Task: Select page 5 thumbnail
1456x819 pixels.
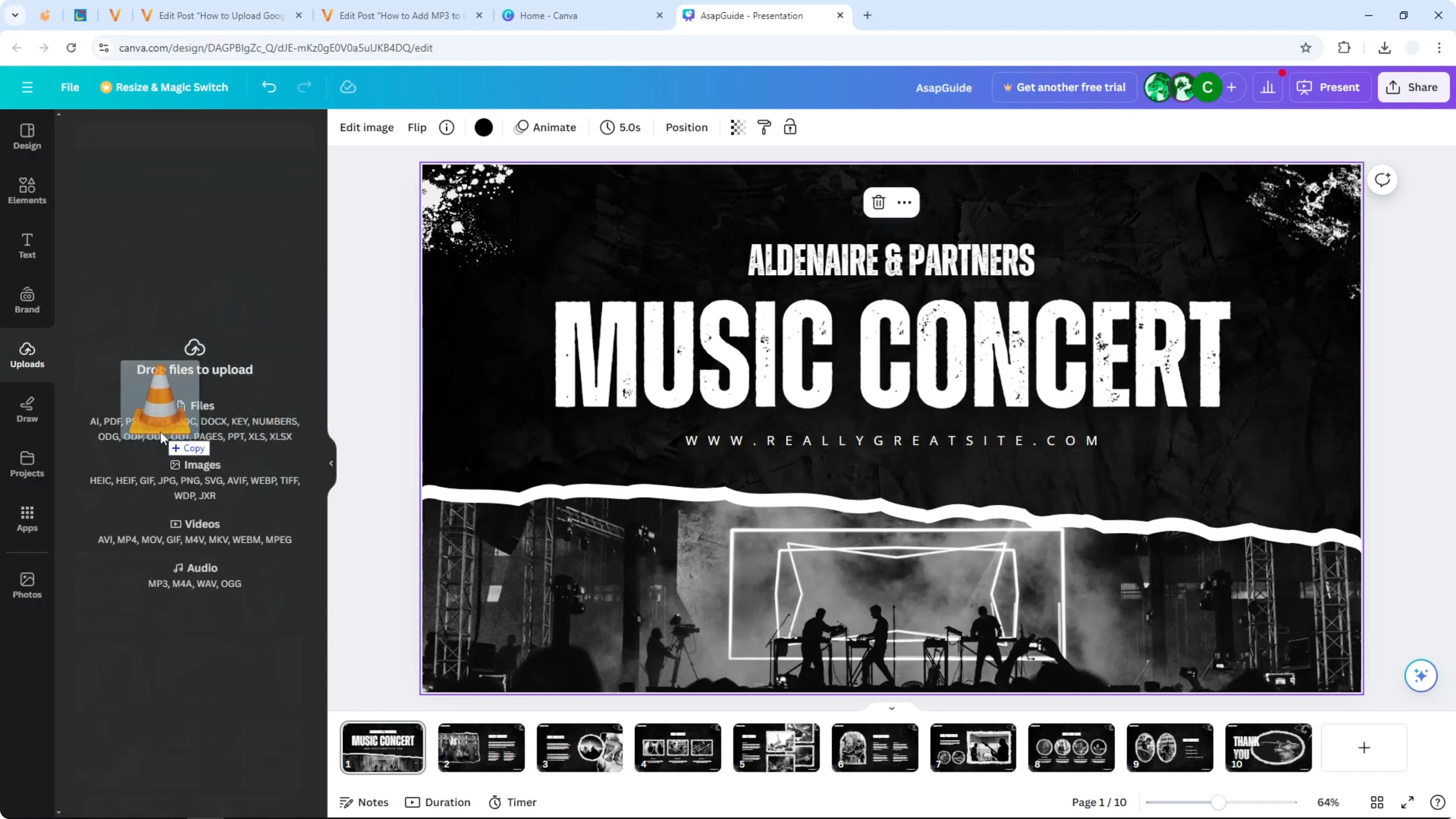Action: coord(776,747)
